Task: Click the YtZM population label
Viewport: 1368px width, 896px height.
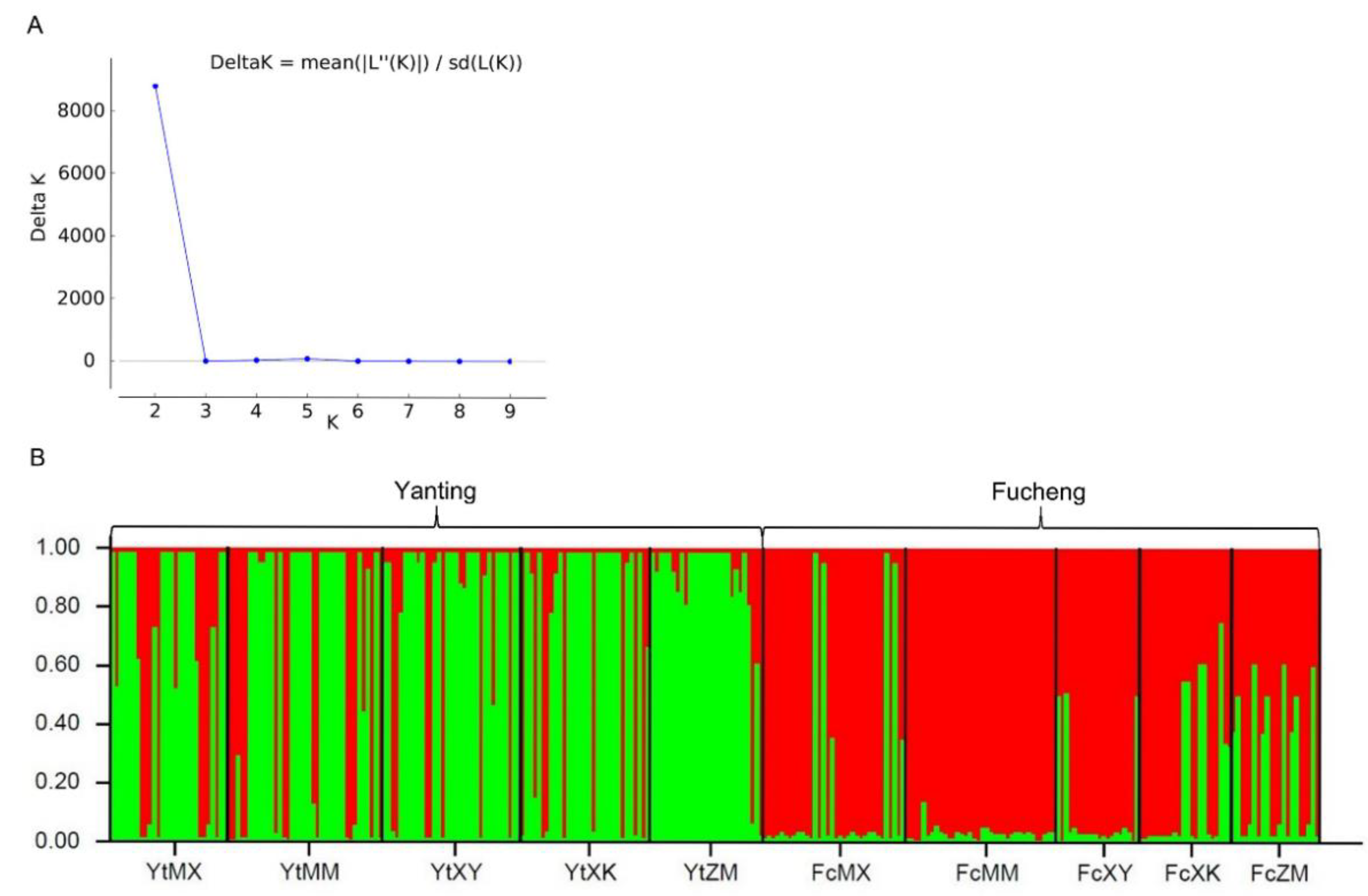Action: point(711,872)
